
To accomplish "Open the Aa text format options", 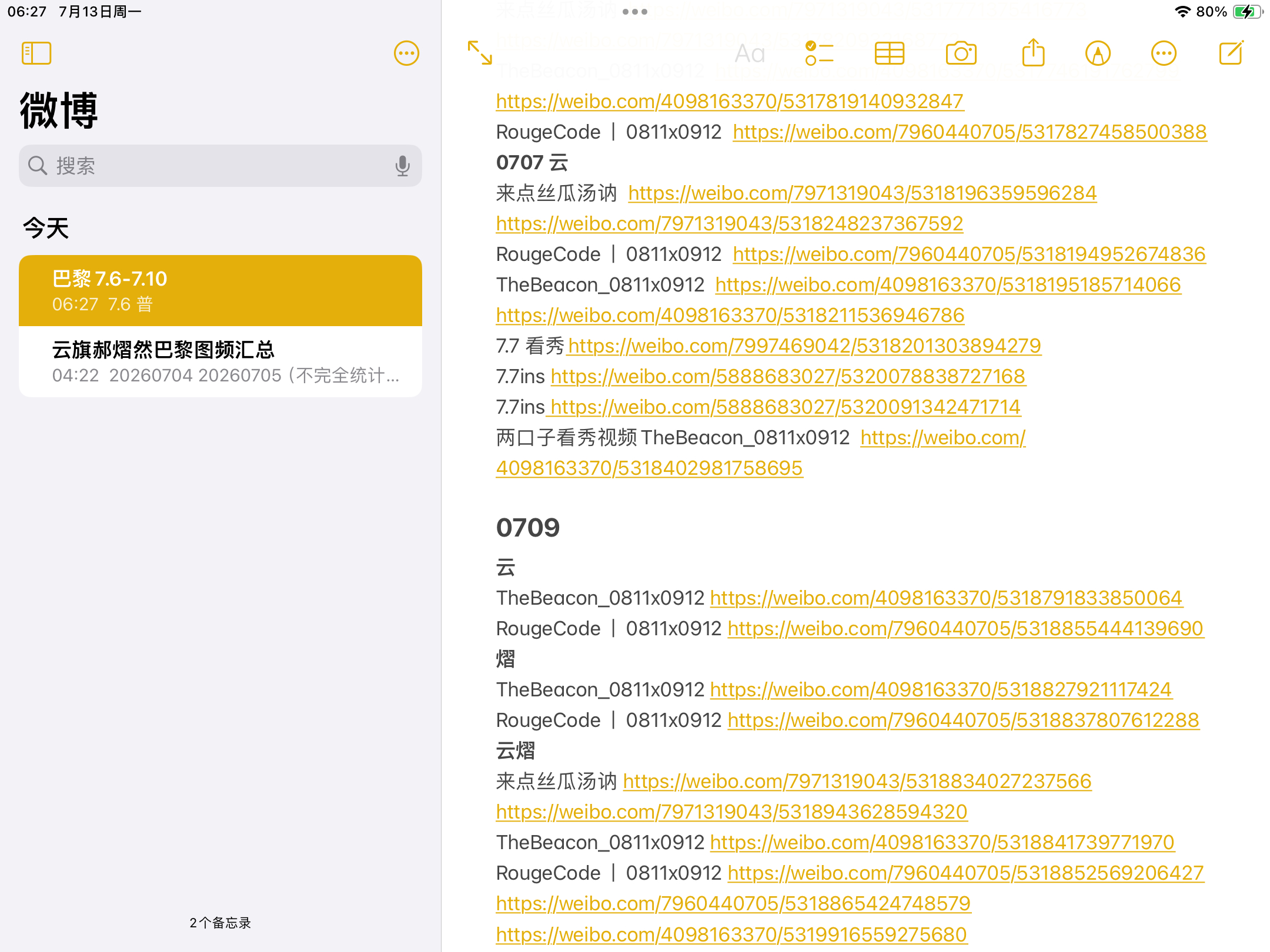I will (750, 53).
